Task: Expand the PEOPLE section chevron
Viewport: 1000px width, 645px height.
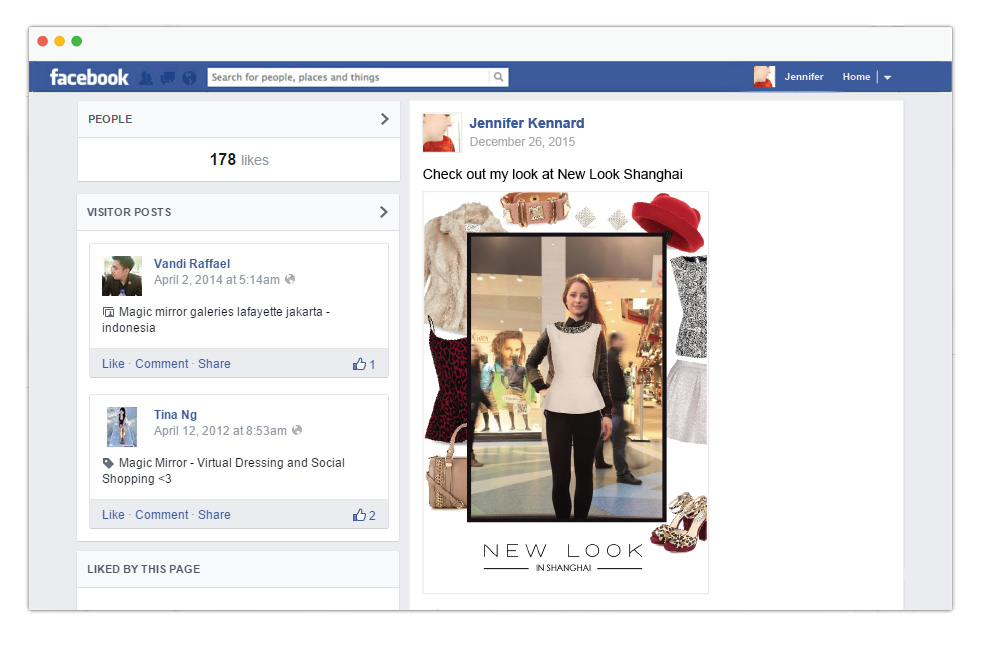Action: pos(385,119)
